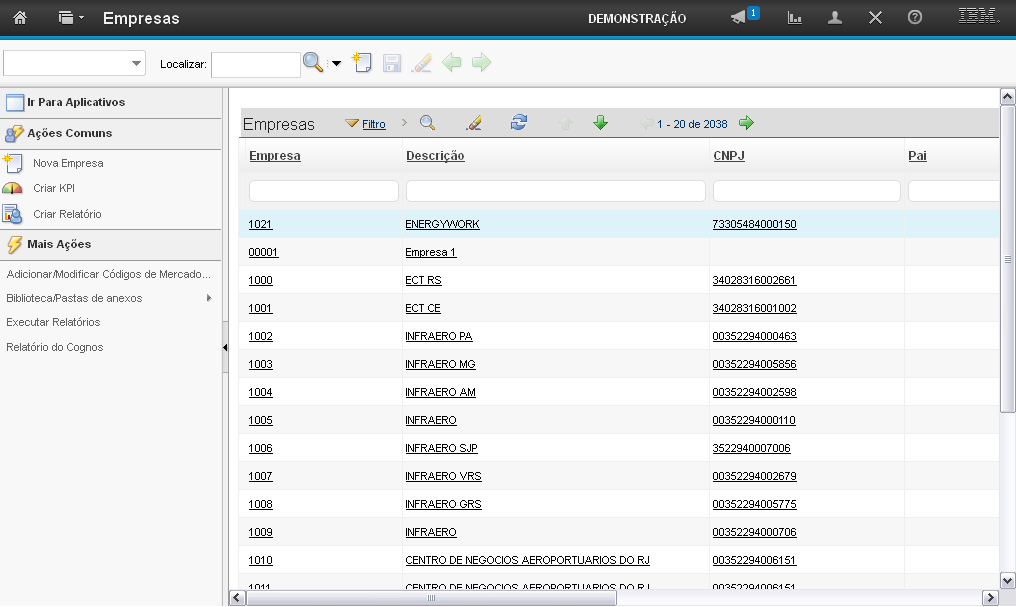Refresh the Empresas table
The width and height of the screenshot is (1016, 607).
pos(518,123)
